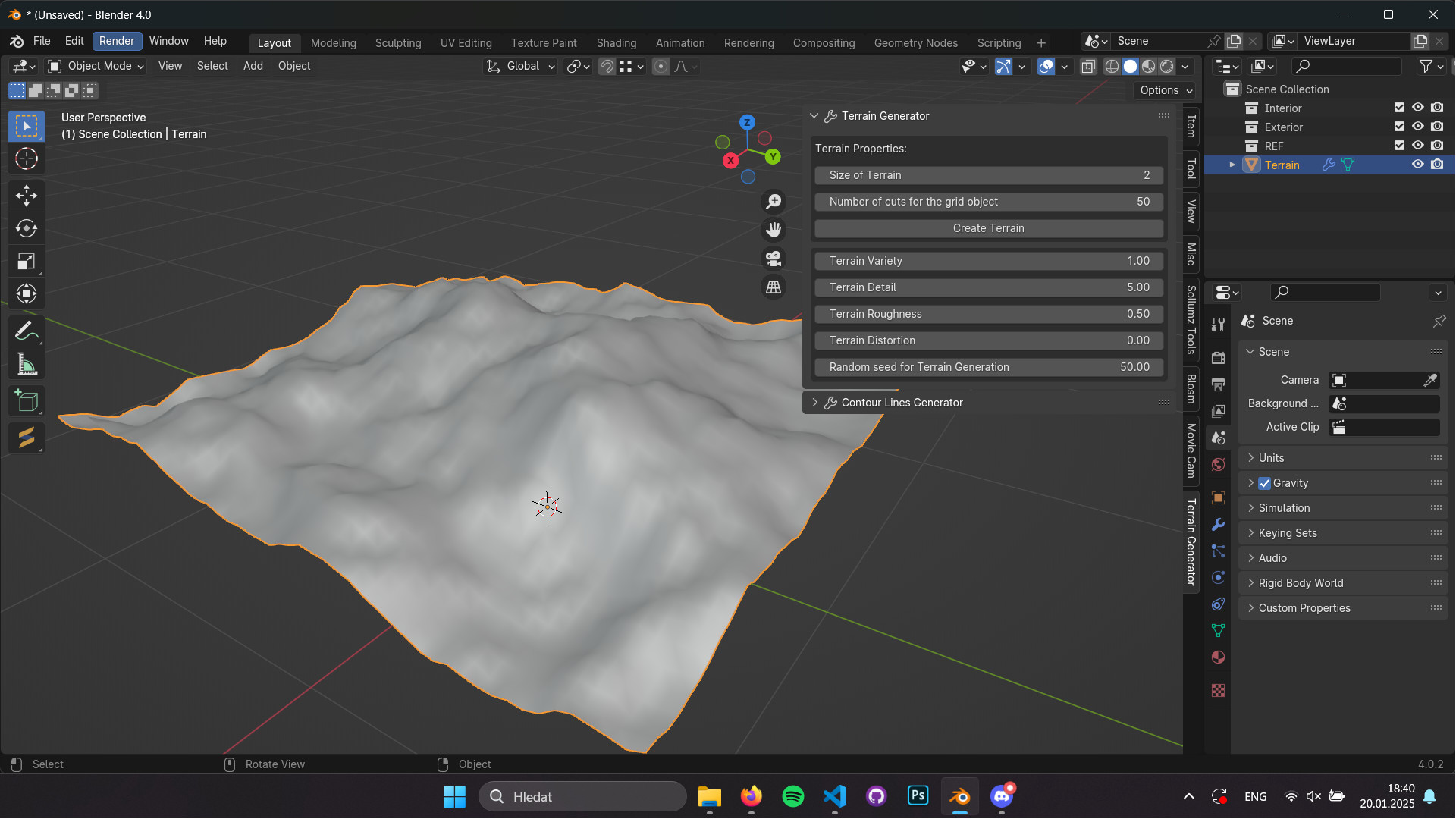1456x819 pixels.
Task: Open the Output properties tab icon
Action: coord(1218,384)
